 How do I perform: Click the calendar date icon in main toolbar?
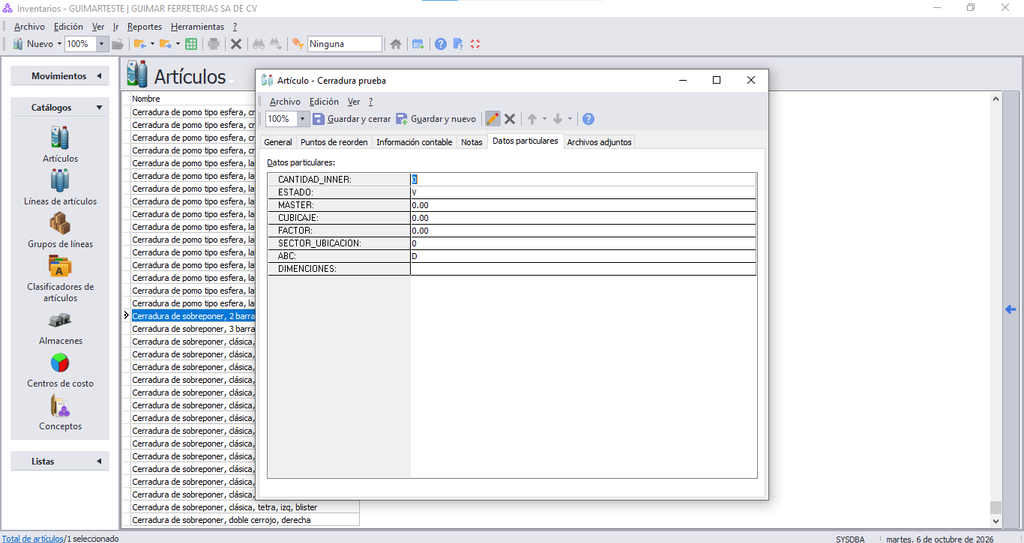(418, 44)
